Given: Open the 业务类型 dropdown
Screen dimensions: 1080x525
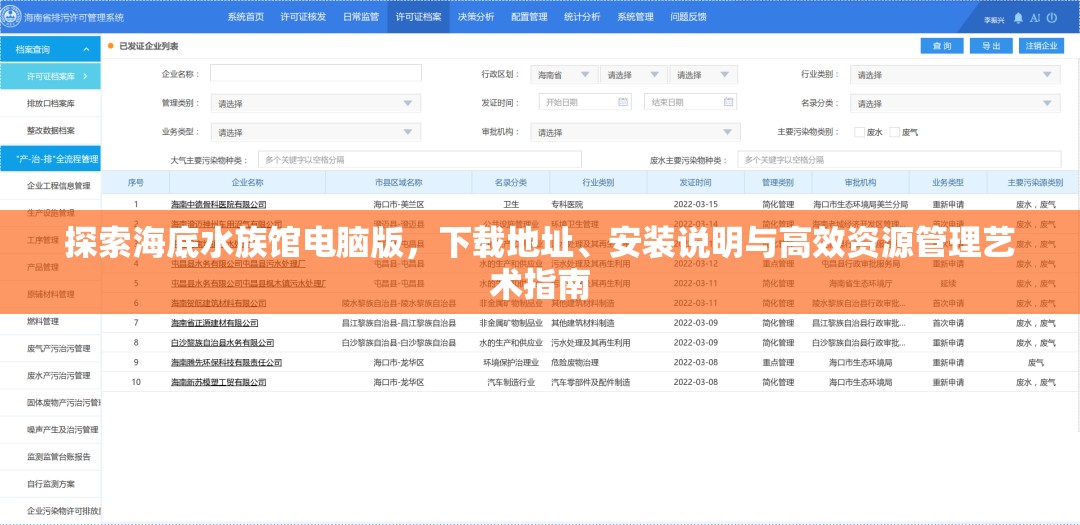Looking at the screenshot, I should tap(315, 132).
